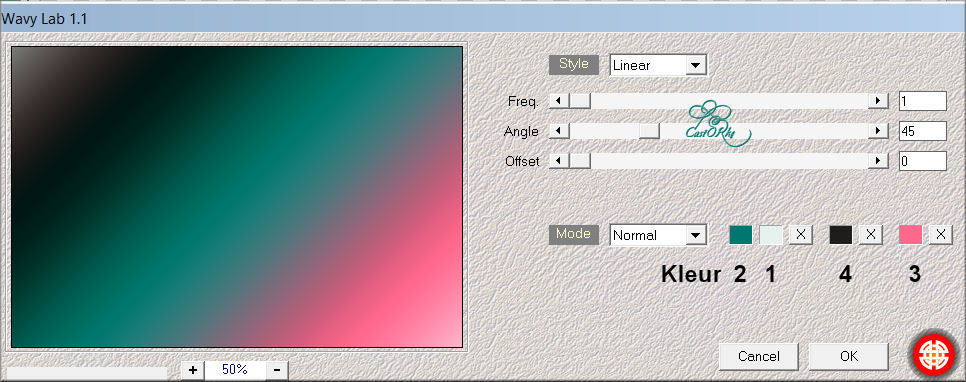Viewport: 966px width, 382px height.
Task: Click the Style label button
Action: click(x=574, y=64)
